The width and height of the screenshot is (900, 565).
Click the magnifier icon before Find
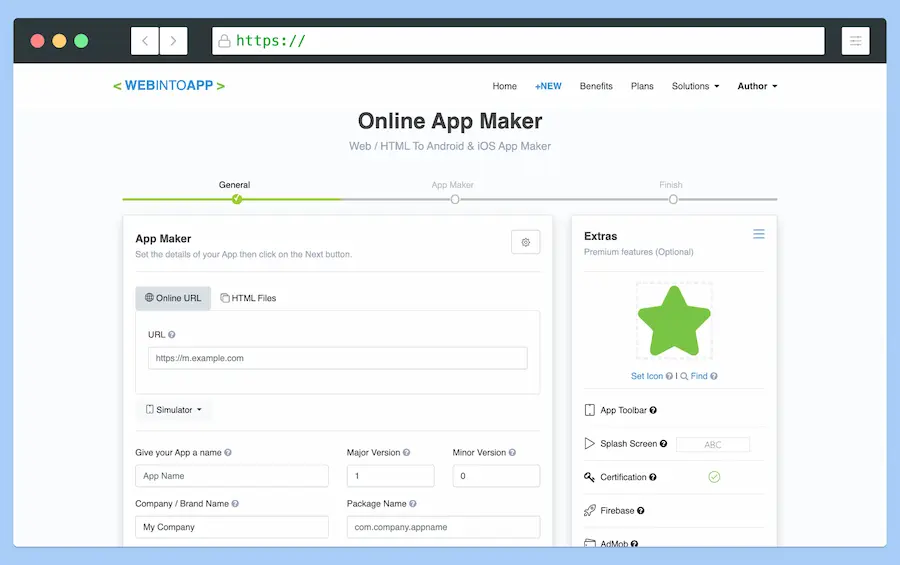point(684,376)
